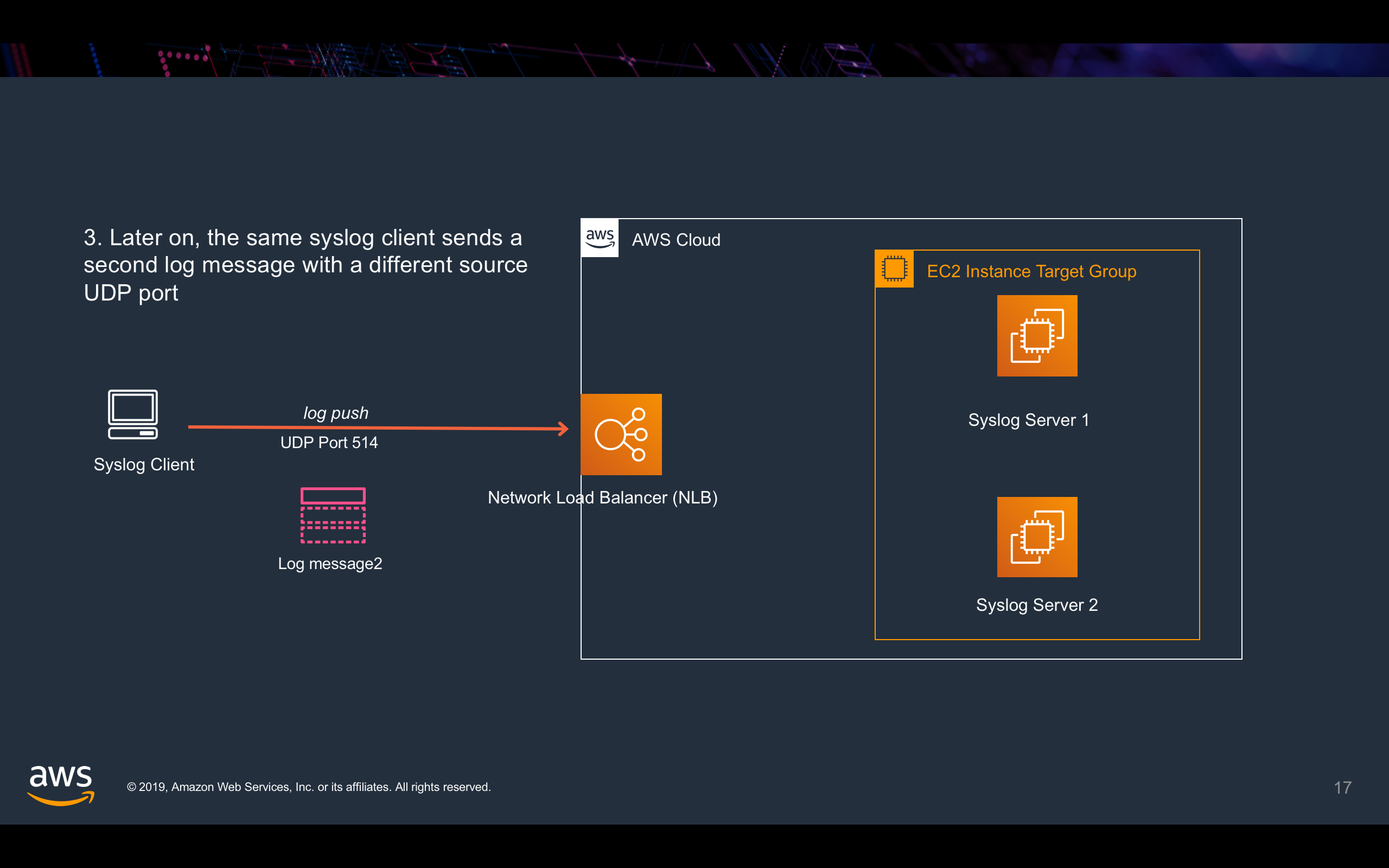Click the log push italic label
This screenshot has height=868, width=1389.
point(336,413)
